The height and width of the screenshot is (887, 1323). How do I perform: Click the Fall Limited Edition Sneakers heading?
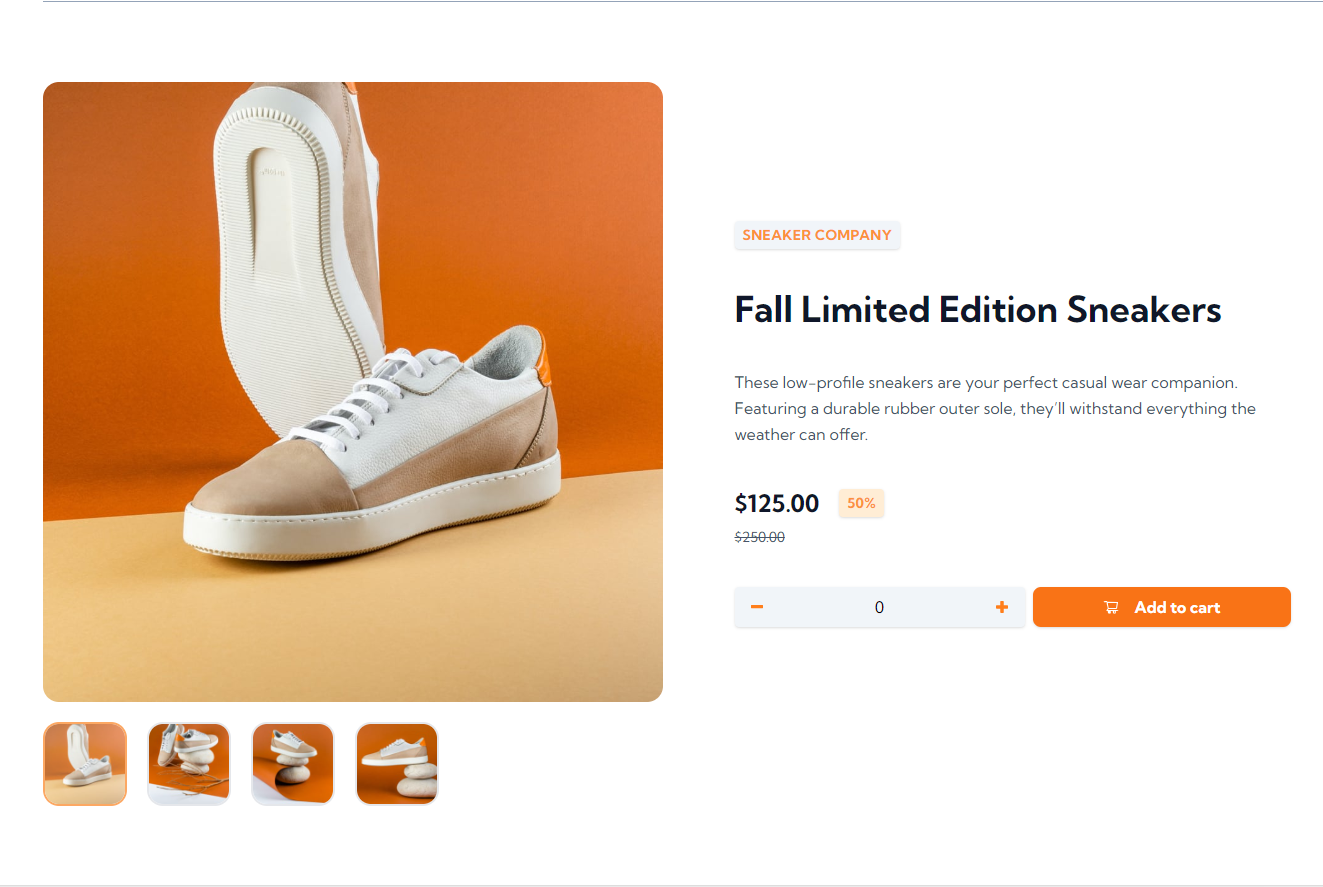click(x=977, y=310)
